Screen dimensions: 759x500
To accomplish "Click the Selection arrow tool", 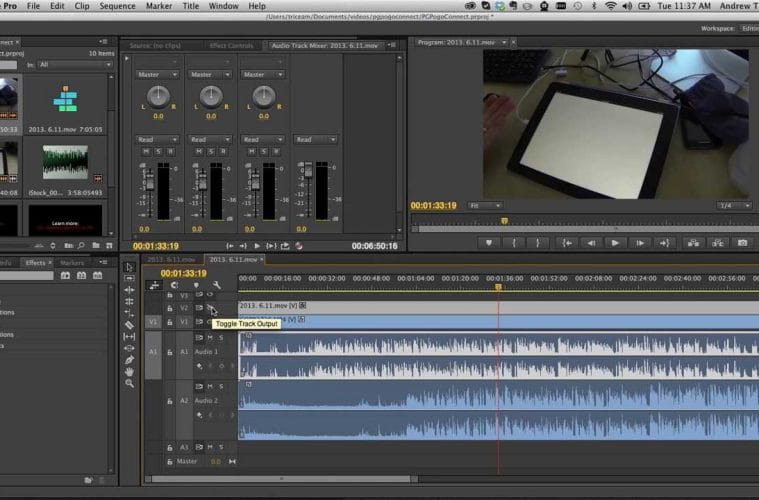I will pos(129,267).
